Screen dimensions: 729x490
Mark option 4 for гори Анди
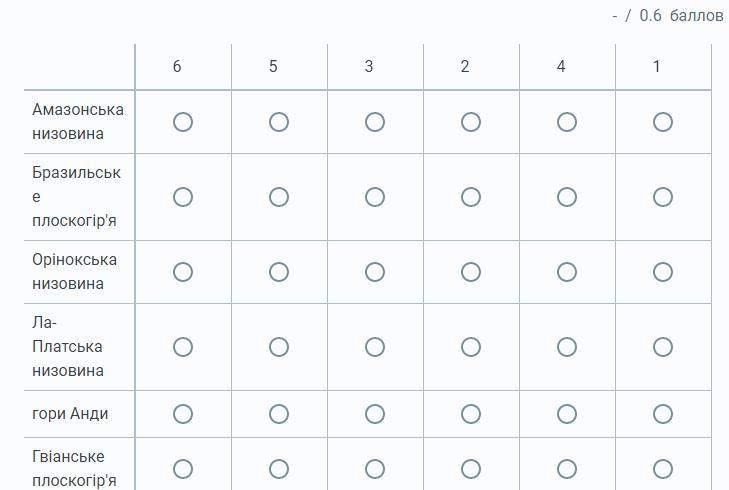[567, 414]
